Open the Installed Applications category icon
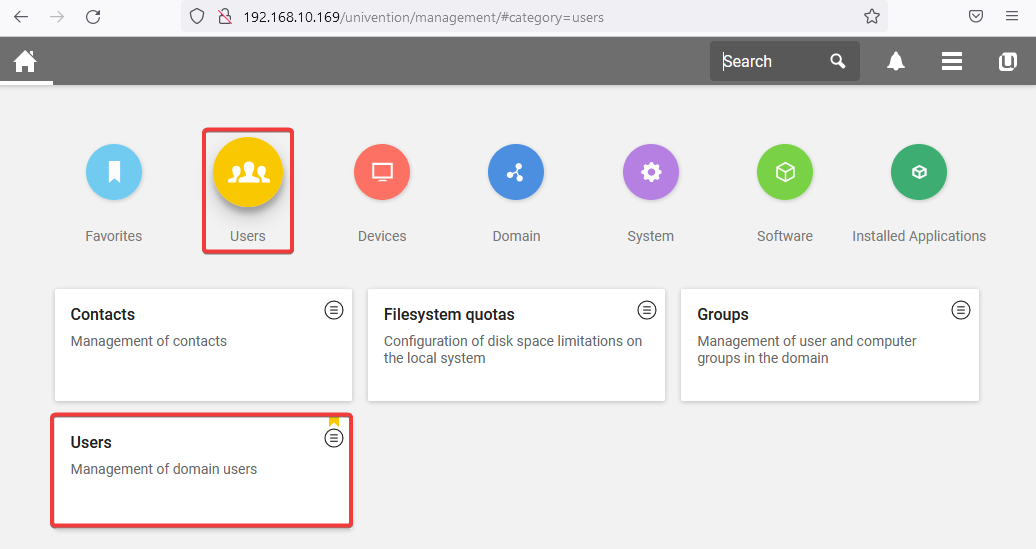This screenshot has height=549, width=1036. pos(919,172)
